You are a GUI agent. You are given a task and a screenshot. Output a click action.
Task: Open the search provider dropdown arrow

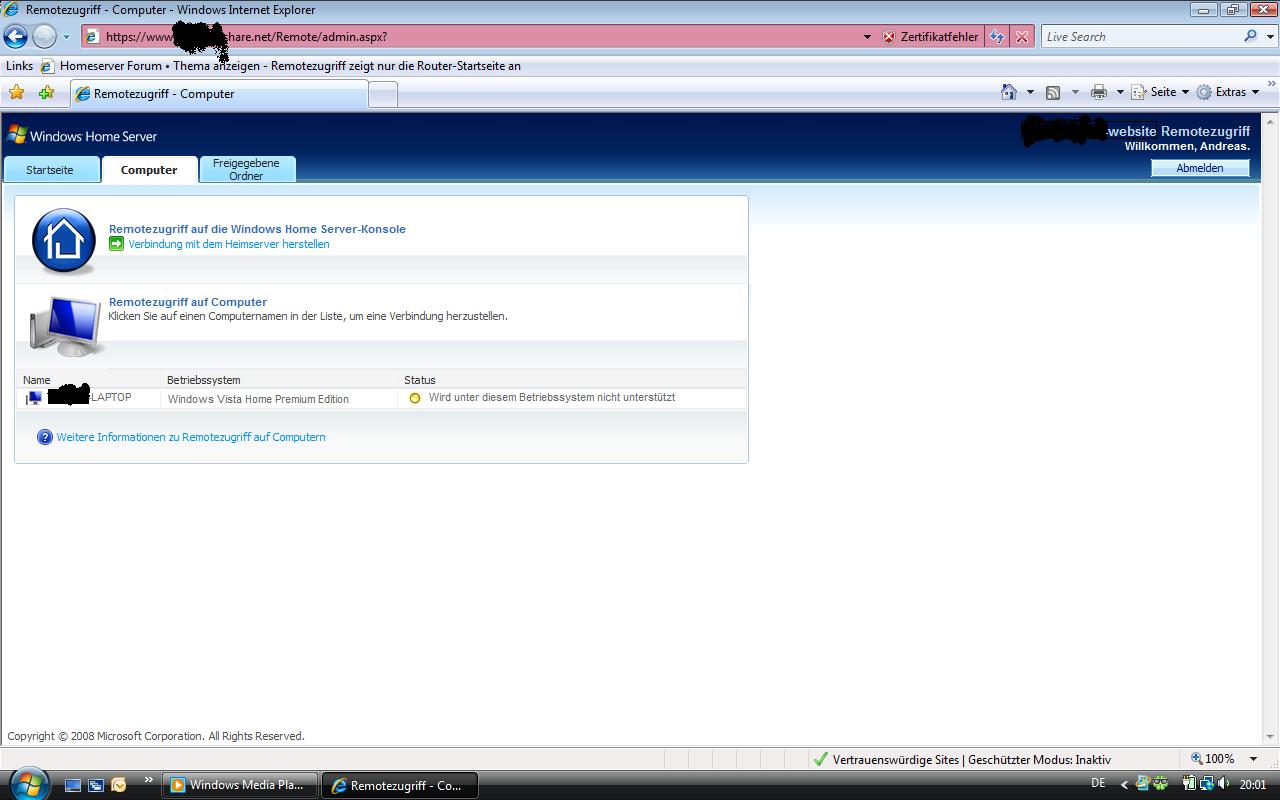coord(1268,37)
